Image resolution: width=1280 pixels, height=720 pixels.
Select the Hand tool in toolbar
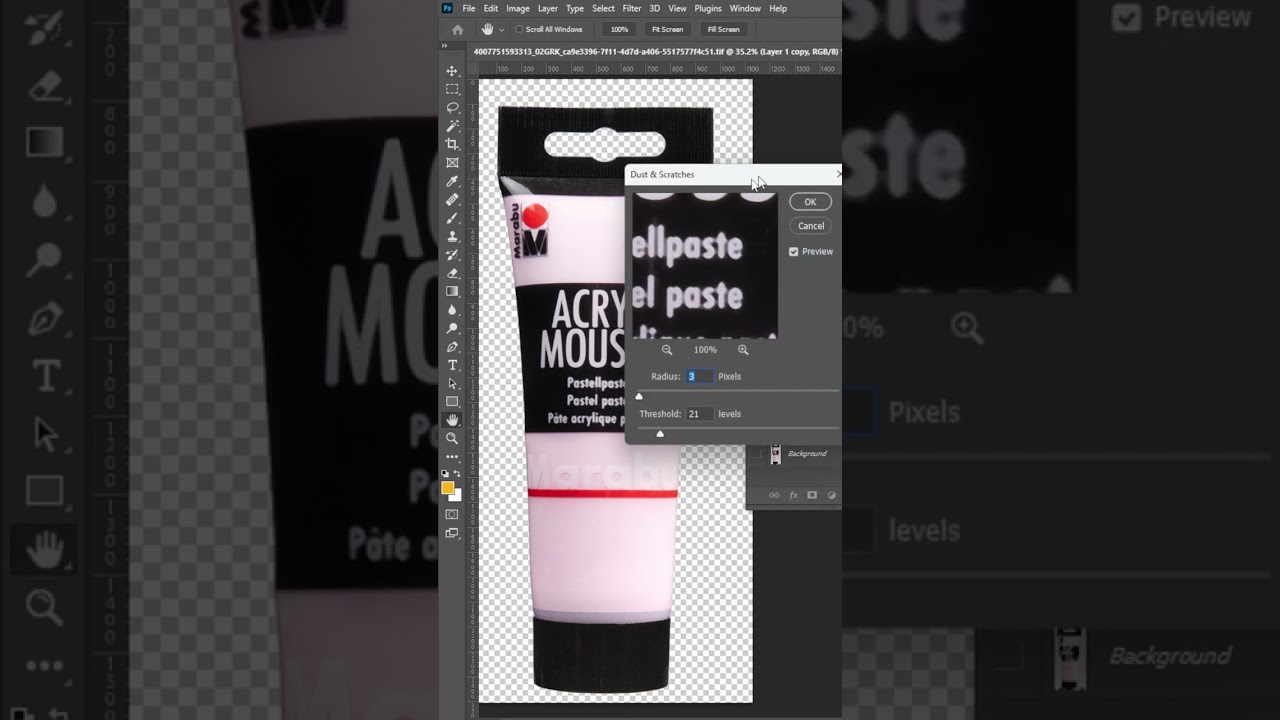point(452,420)
